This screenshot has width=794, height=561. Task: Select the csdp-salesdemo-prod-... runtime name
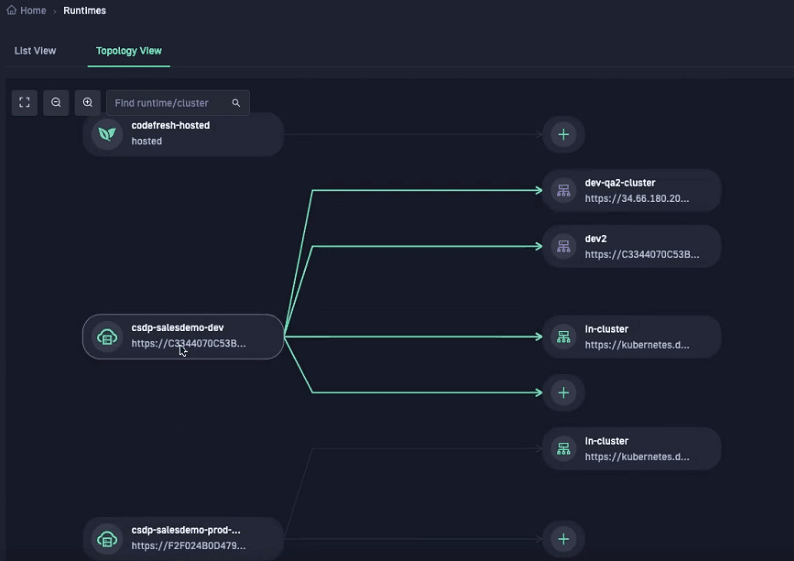pyautogui.click(x=186, y=530)
